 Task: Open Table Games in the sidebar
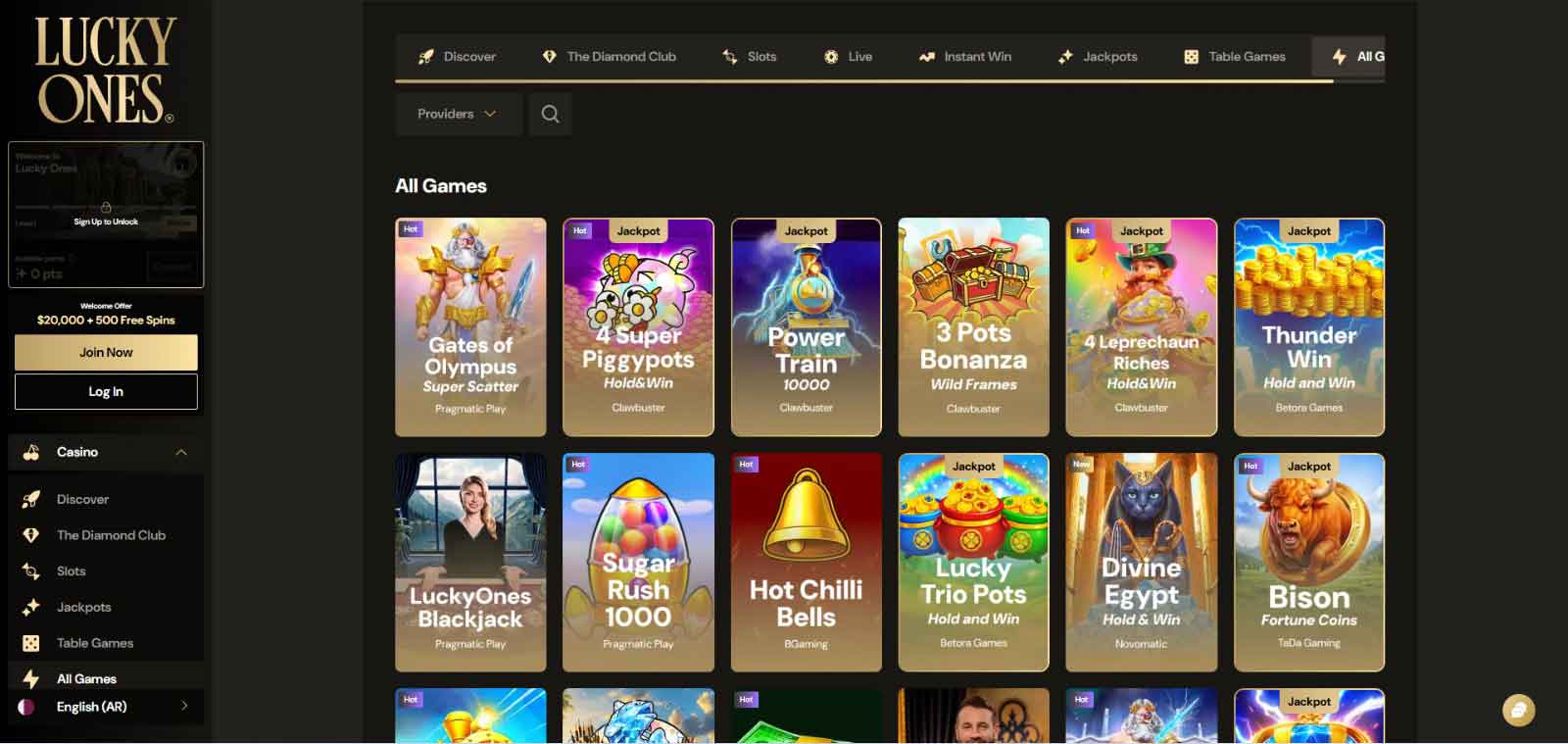pyautogui.click(x=106, y=643)
